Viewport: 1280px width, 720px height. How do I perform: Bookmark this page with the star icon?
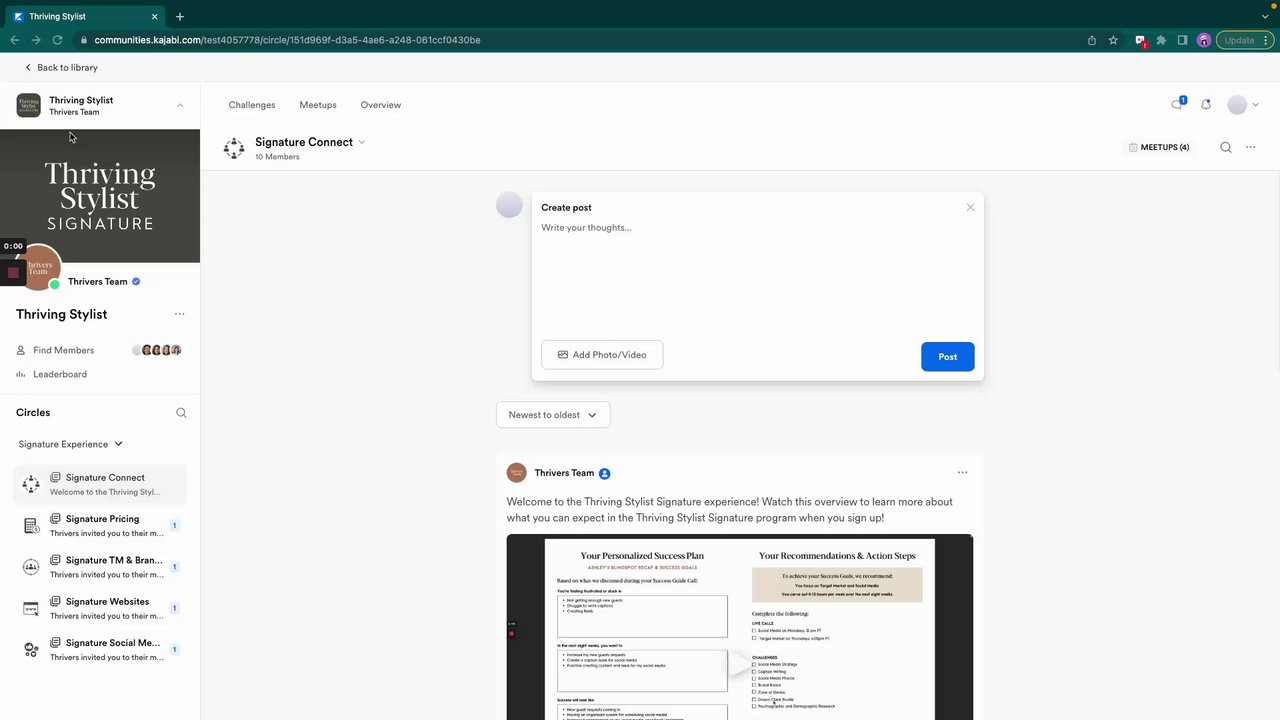click(x=1113, y=40)
